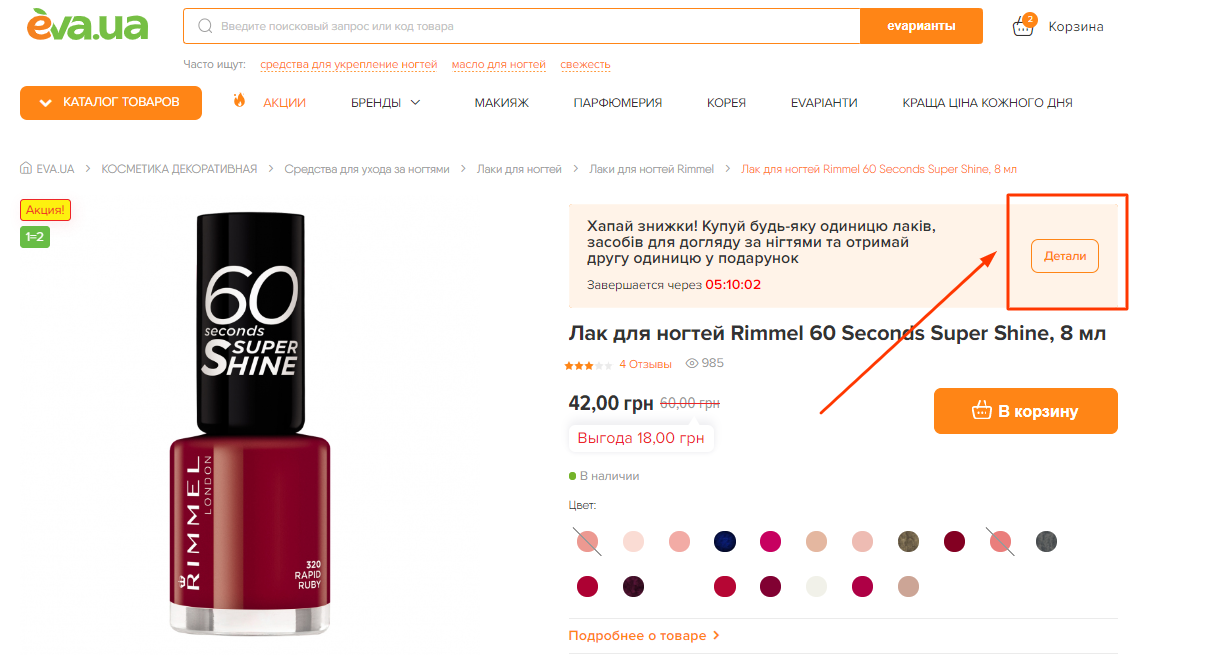Viewport: 1214px width, 671px height.
Task: Open the 4 Отзывы reviews link
Action: point(645,364)
